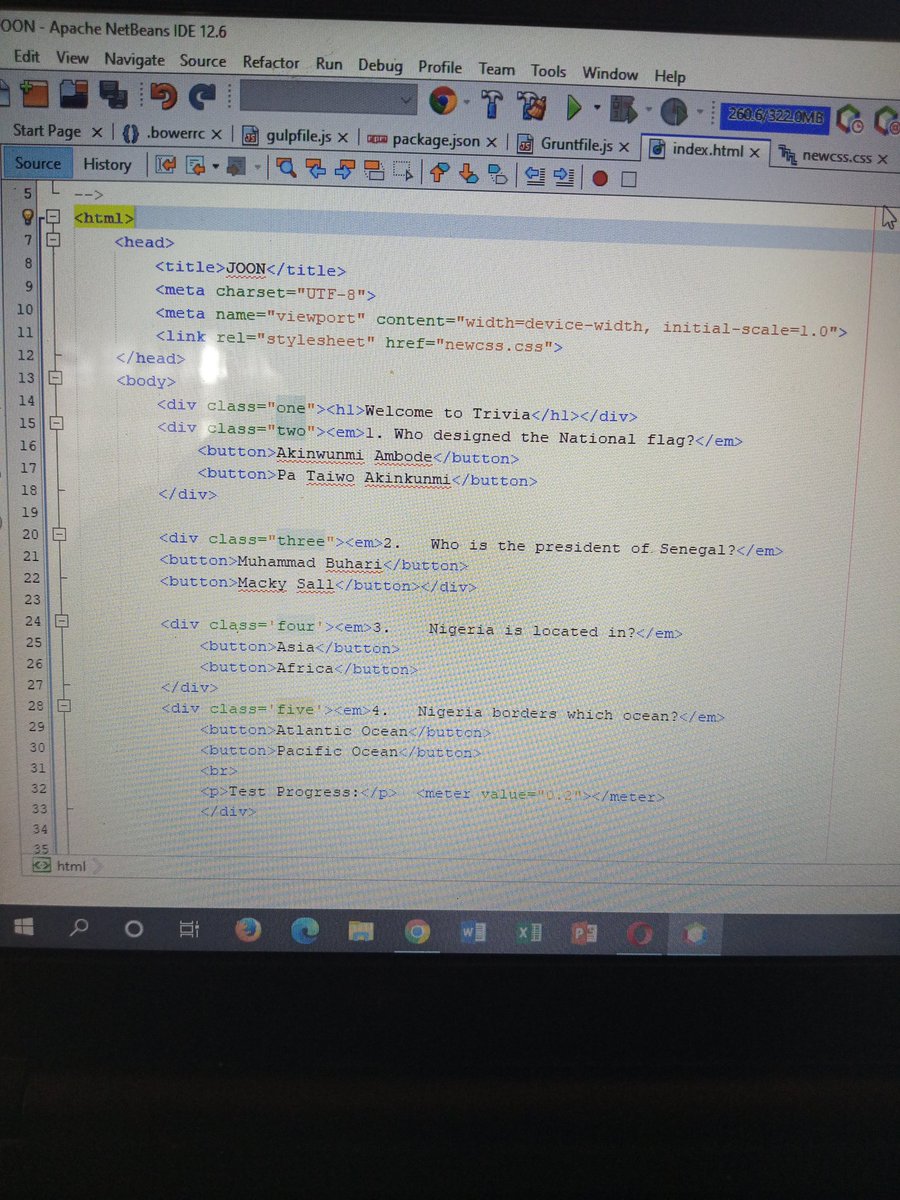
Task: Click the lightbulb hint at line 6
Action: [x=29, y=216]
